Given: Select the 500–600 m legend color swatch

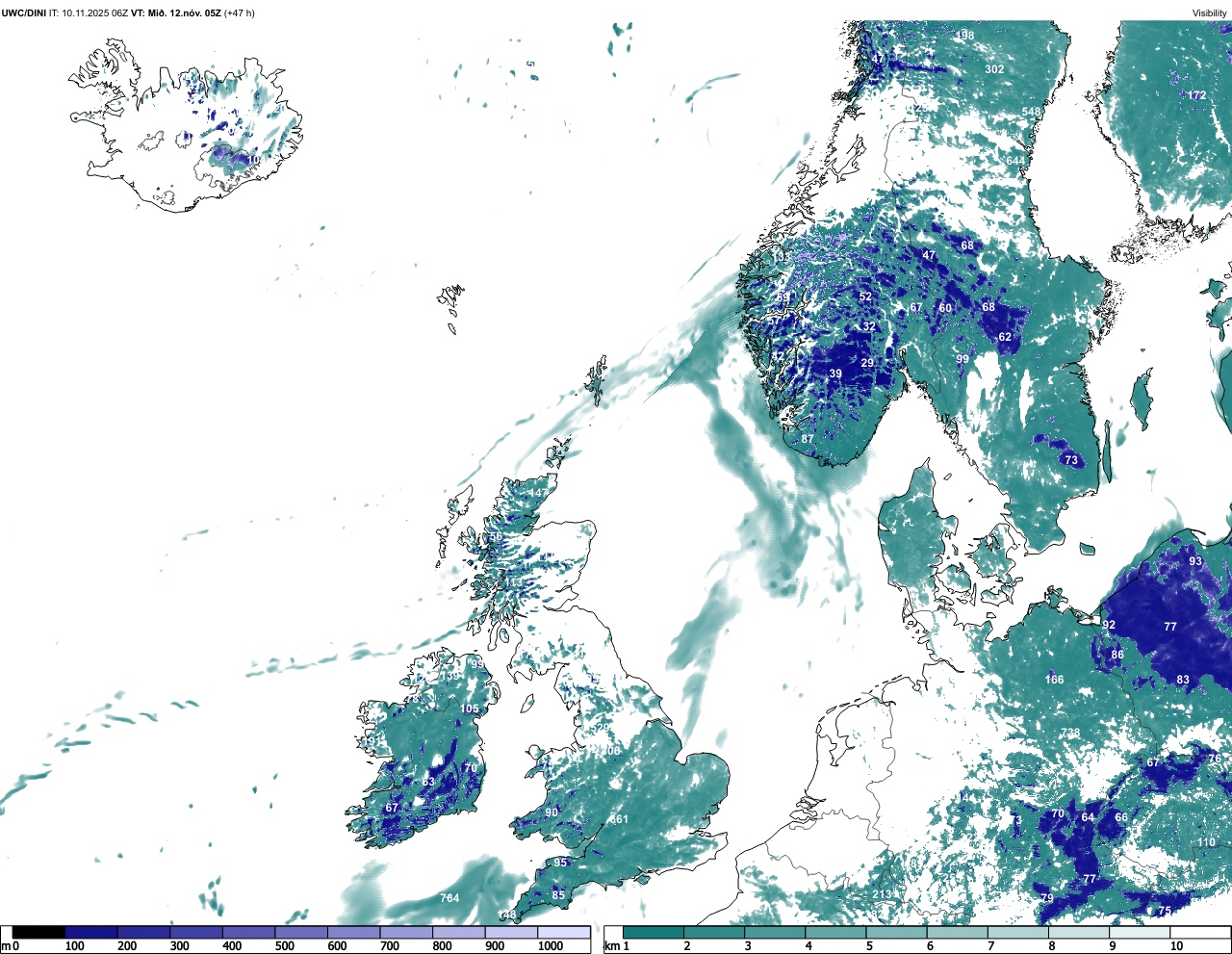Looking at the screenshot, I should click(301, 933).
